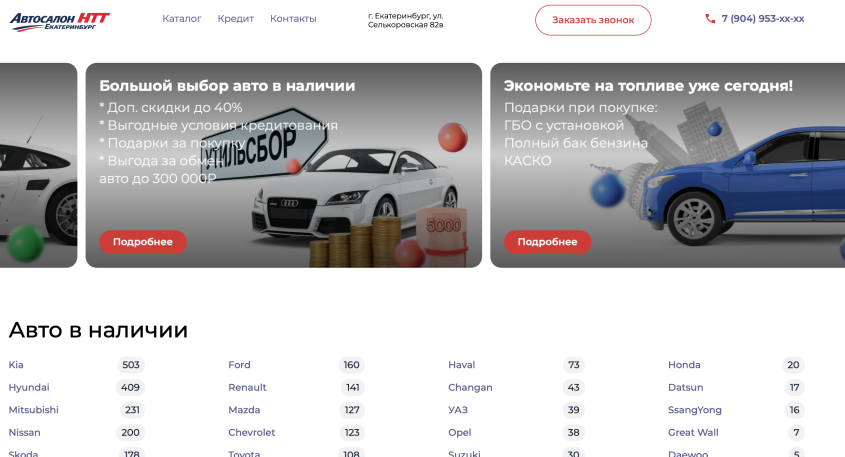Click the 127 count badge for Mazda
This screenshot has height=457, width=845.
click(x=352, y=410)
